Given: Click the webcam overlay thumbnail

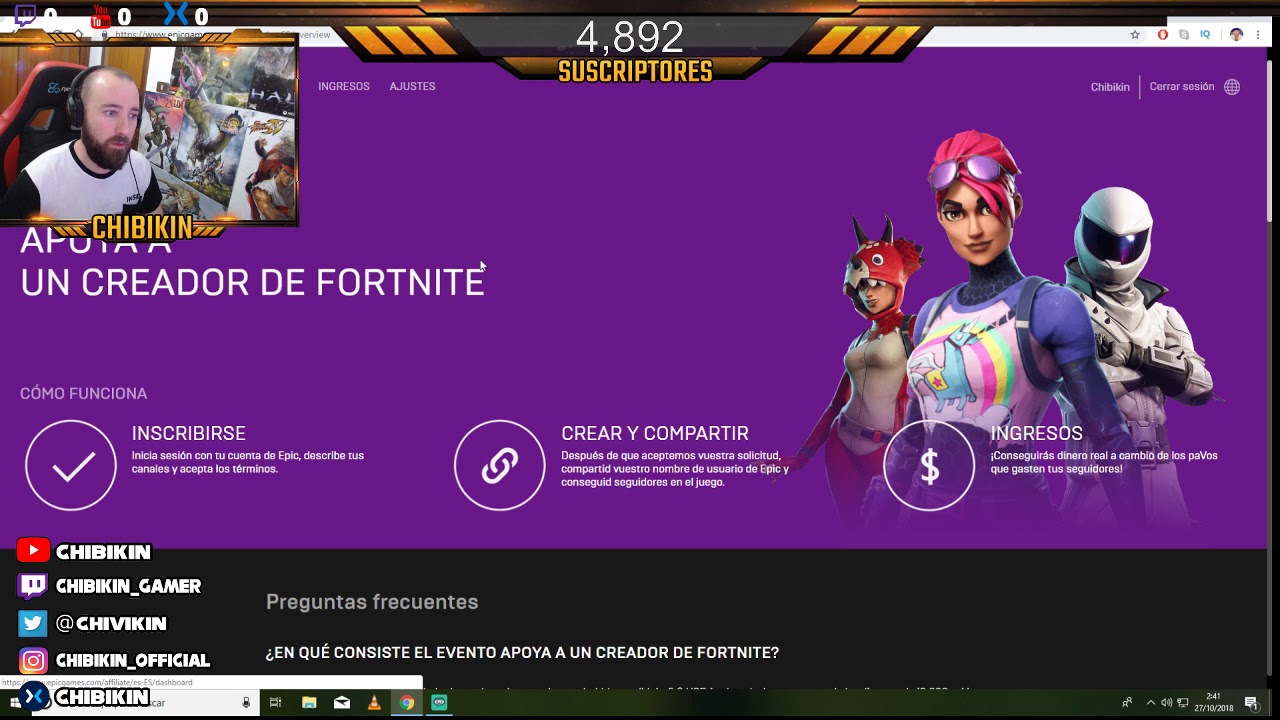Looking at the screenshot, I should coord(149,130).
